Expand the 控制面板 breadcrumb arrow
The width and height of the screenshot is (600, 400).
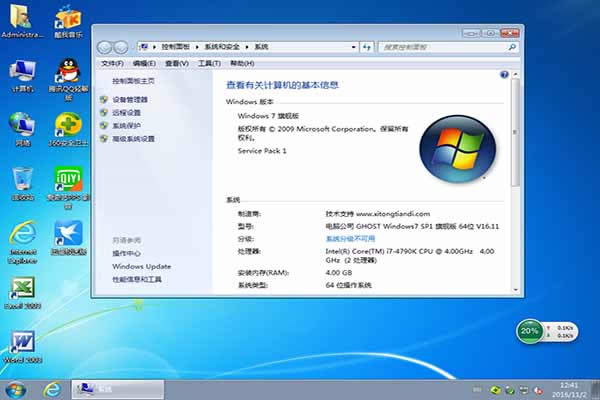(198, 47)
